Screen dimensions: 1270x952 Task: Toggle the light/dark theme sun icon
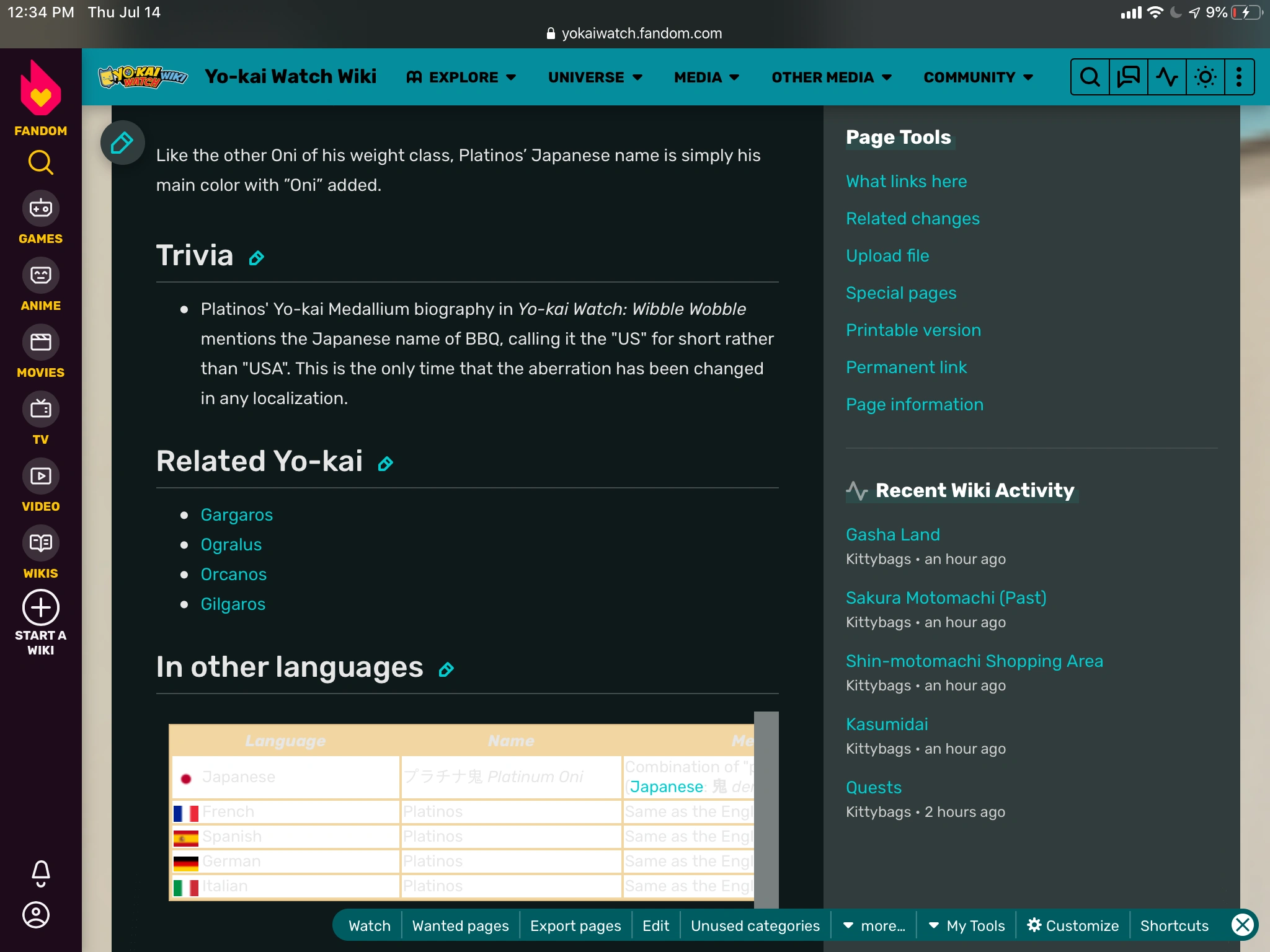point(1205,77)
